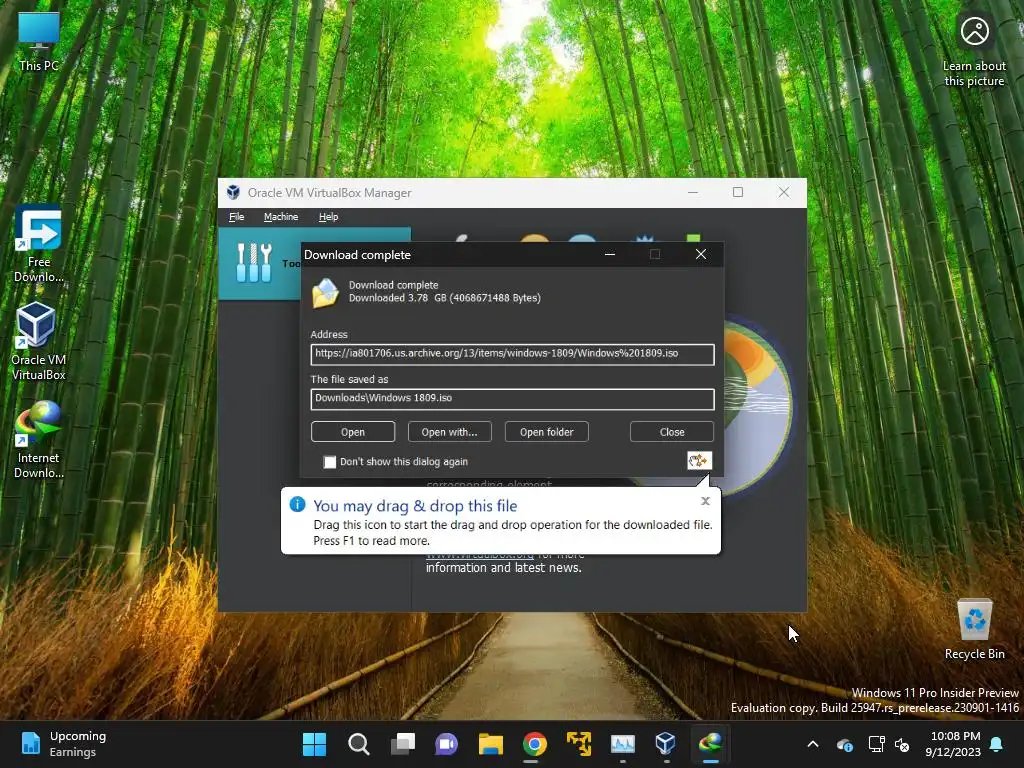
Task: Open Google Chrome from the taskbar
Action: click(534, 744)
